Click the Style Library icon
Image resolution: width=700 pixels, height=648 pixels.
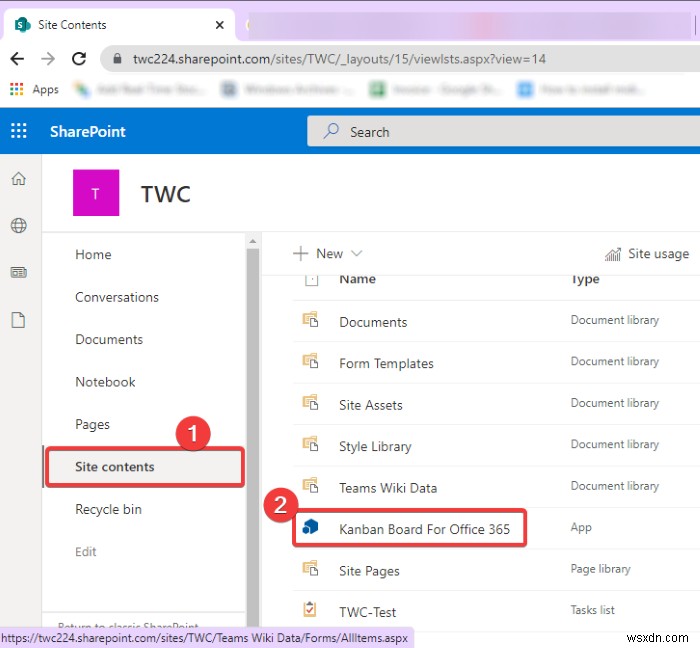[310, 444]
